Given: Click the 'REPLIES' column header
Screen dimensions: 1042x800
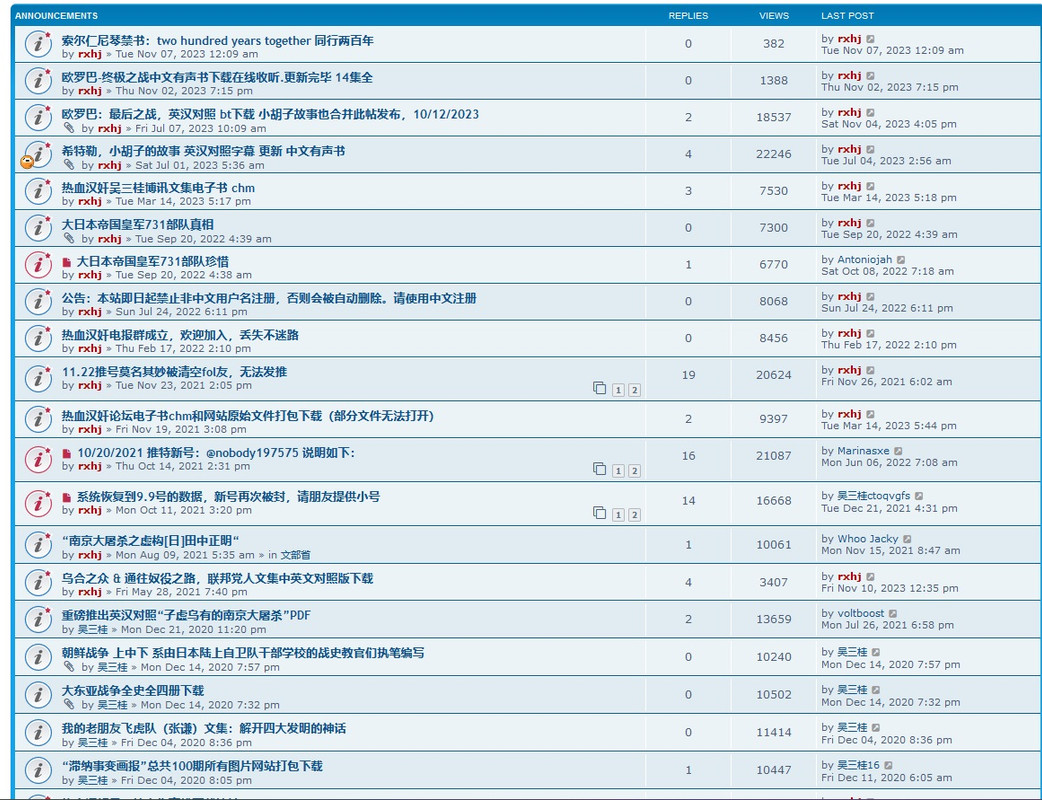Looking at the screenshot, I should pyautogui.click(x=688, y=15).
